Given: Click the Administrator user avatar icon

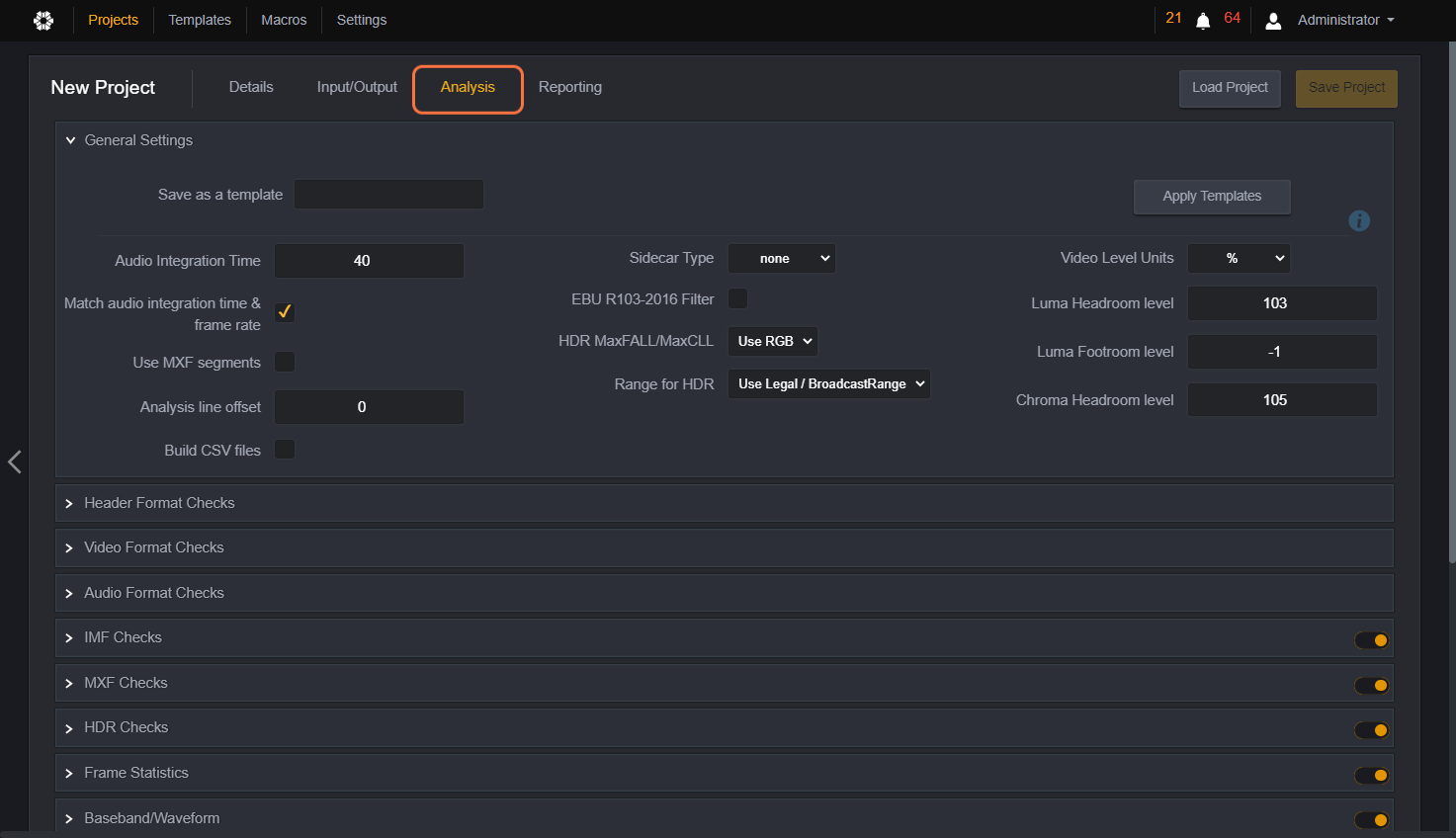Looking at the screenshot, I should coord(1273,21).
